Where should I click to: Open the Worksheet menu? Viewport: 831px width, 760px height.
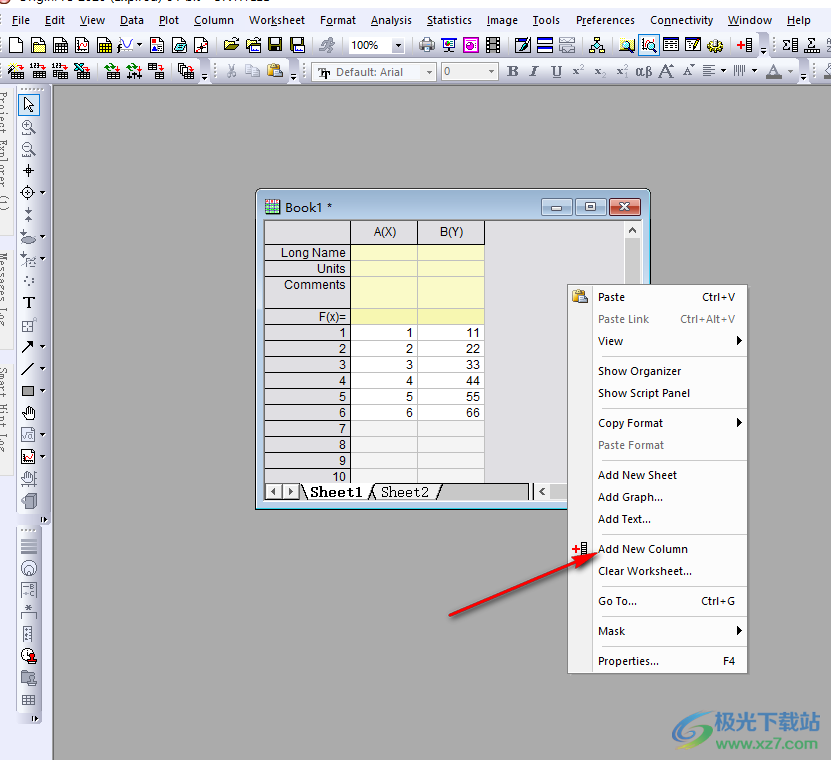click(277, 20)
